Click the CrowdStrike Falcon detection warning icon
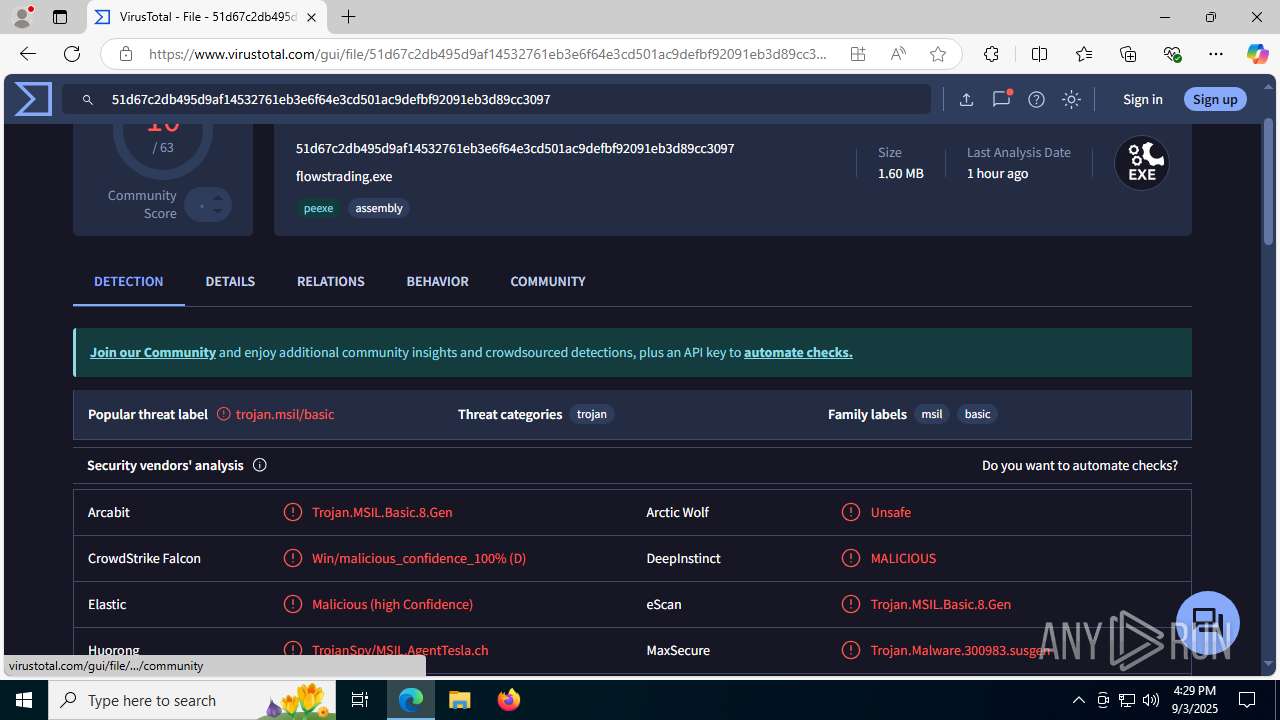The height and width of the screenshot is (720, 1280). [x=292, y=558]
